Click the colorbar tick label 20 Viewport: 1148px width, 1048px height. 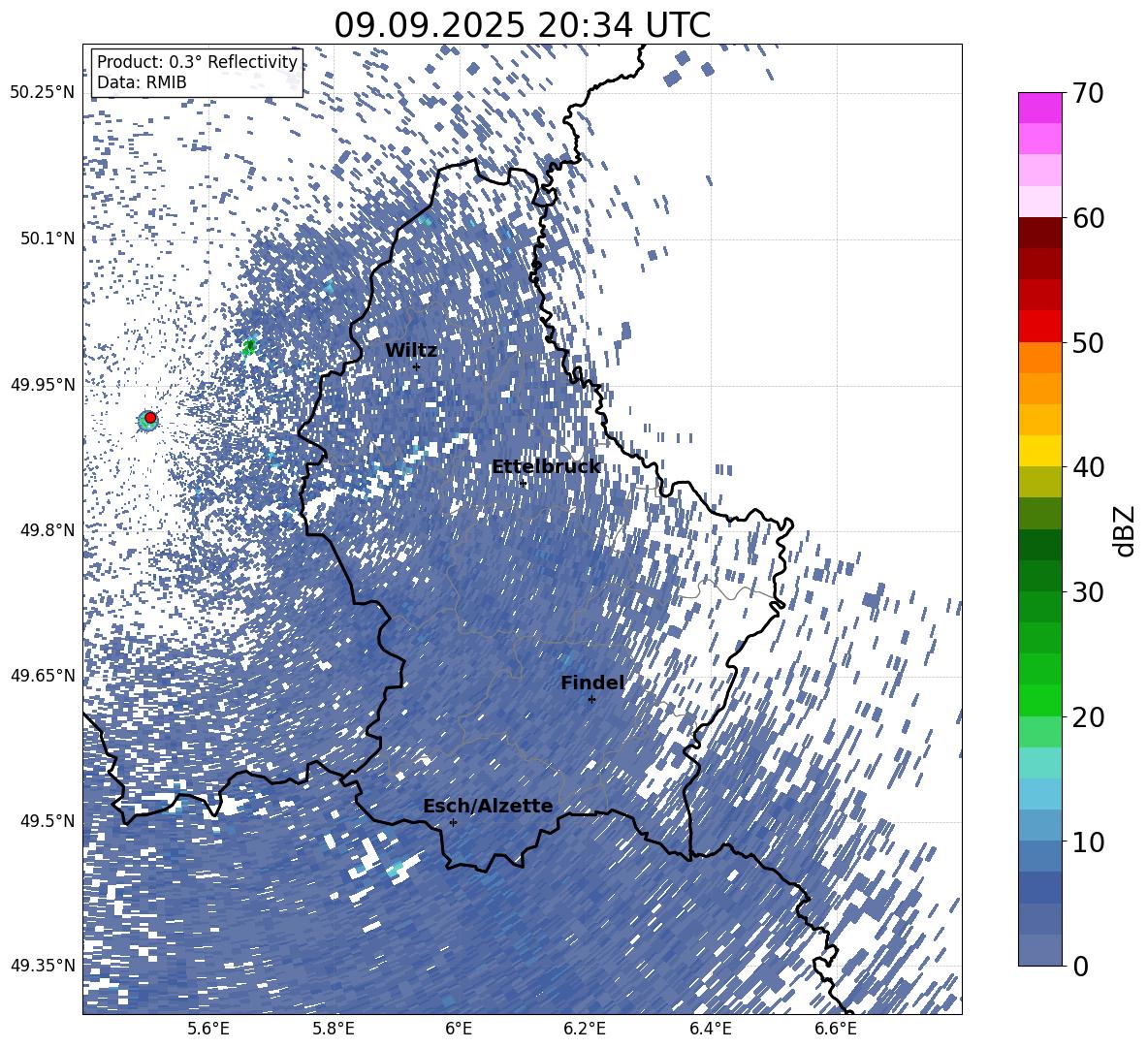click(1088, 717)
